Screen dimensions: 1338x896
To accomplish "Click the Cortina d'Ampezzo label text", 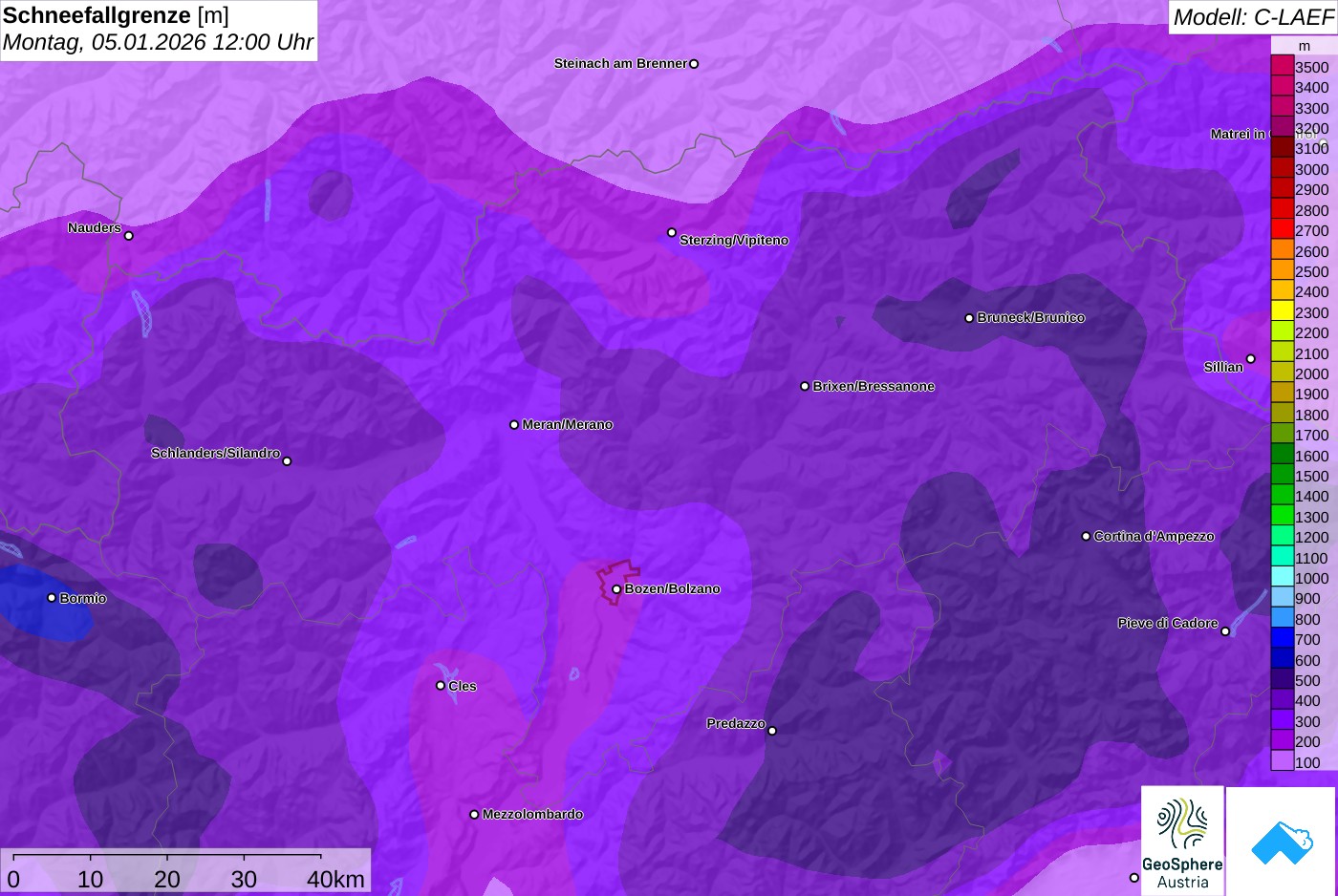I will point(1155,537).
